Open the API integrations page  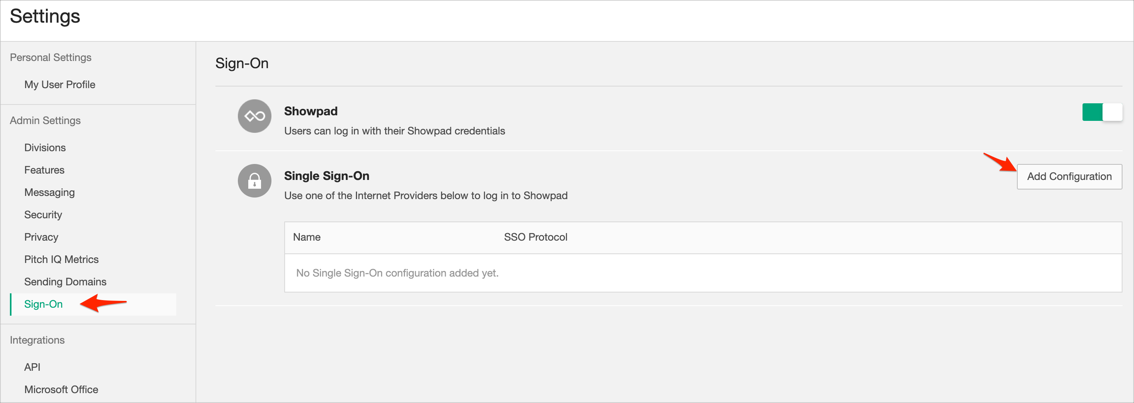(32, 367)
